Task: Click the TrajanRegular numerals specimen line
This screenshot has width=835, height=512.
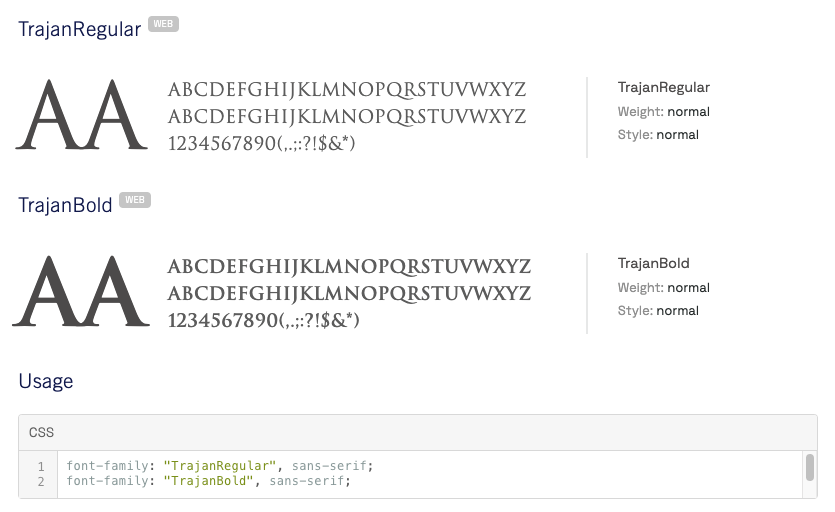Action: (262, 144)
